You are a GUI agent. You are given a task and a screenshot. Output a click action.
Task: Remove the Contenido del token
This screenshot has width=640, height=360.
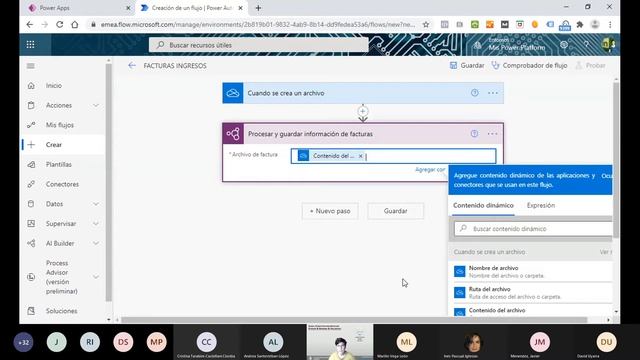[360, 156]
